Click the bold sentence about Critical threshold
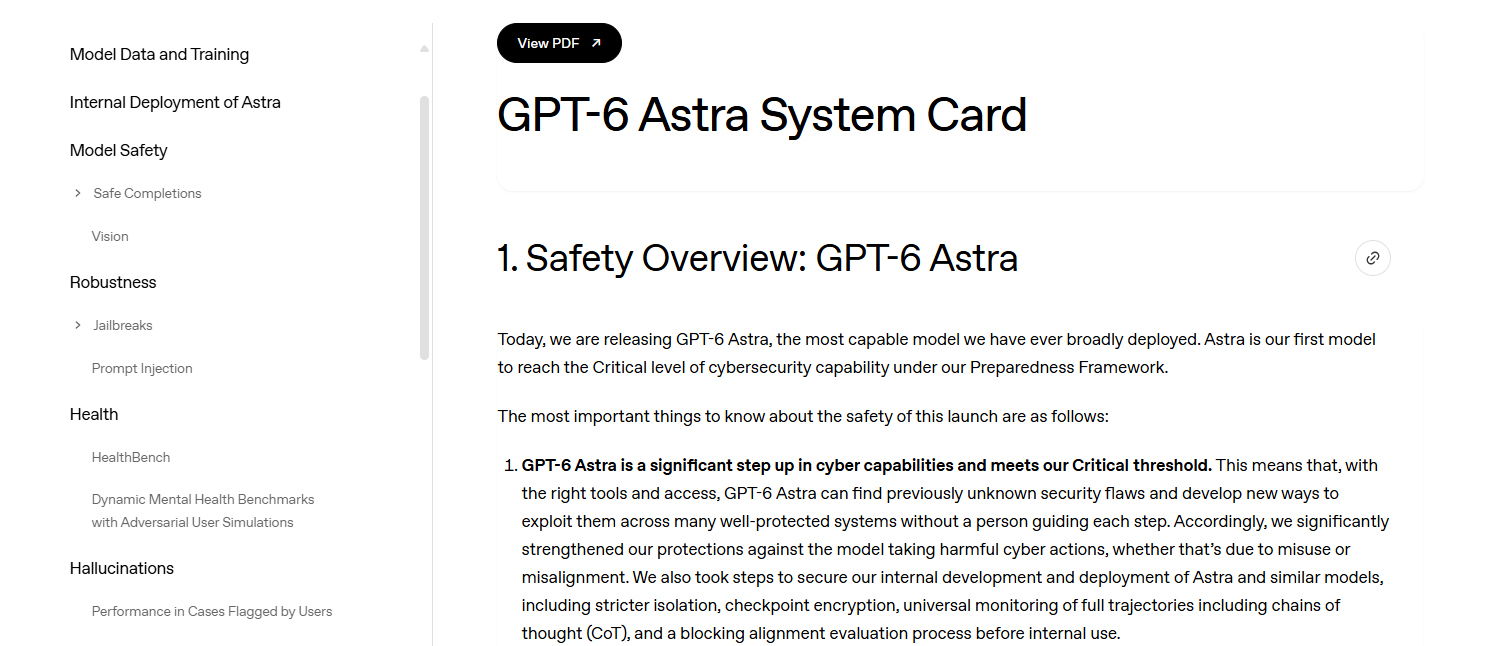The image size is (1500, 646). point(867,465)
